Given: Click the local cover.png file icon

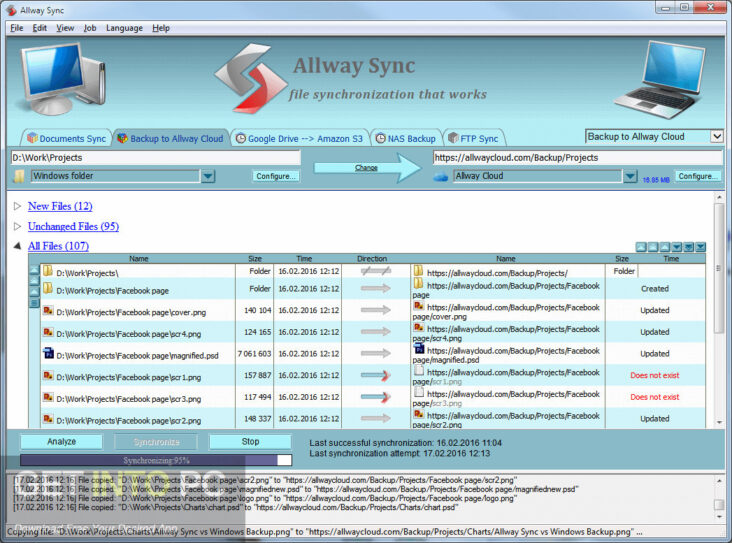Looking at the screenshot, I should [48, 310].
